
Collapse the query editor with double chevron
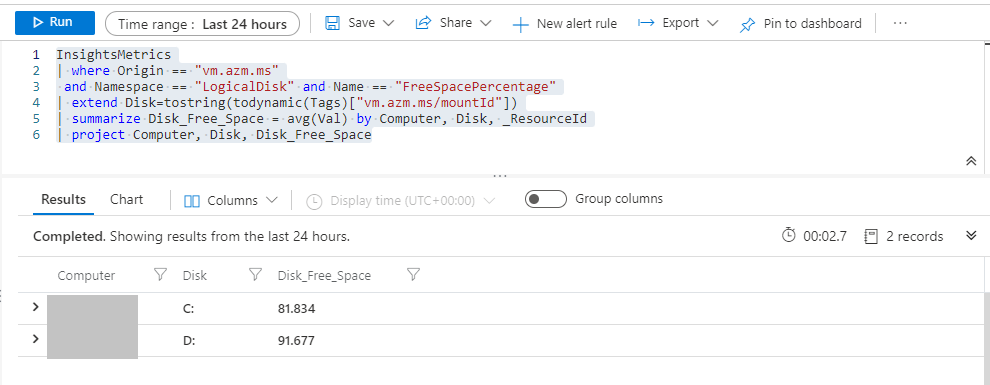971,161
